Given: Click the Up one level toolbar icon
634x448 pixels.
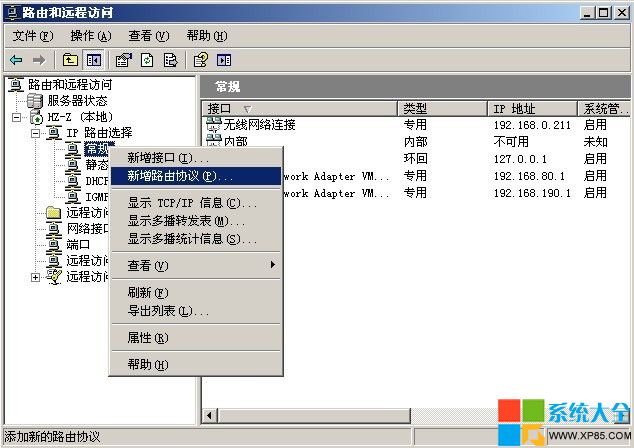Looking at the screenshot, I should coord(70,60).
